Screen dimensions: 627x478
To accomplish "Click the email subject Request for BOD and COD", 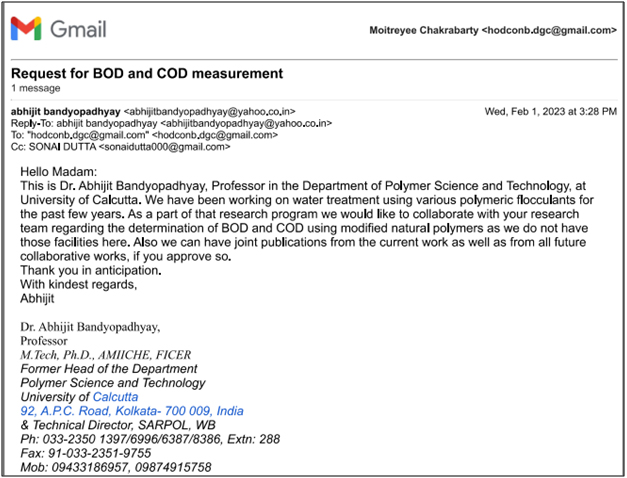I will 147,73.
